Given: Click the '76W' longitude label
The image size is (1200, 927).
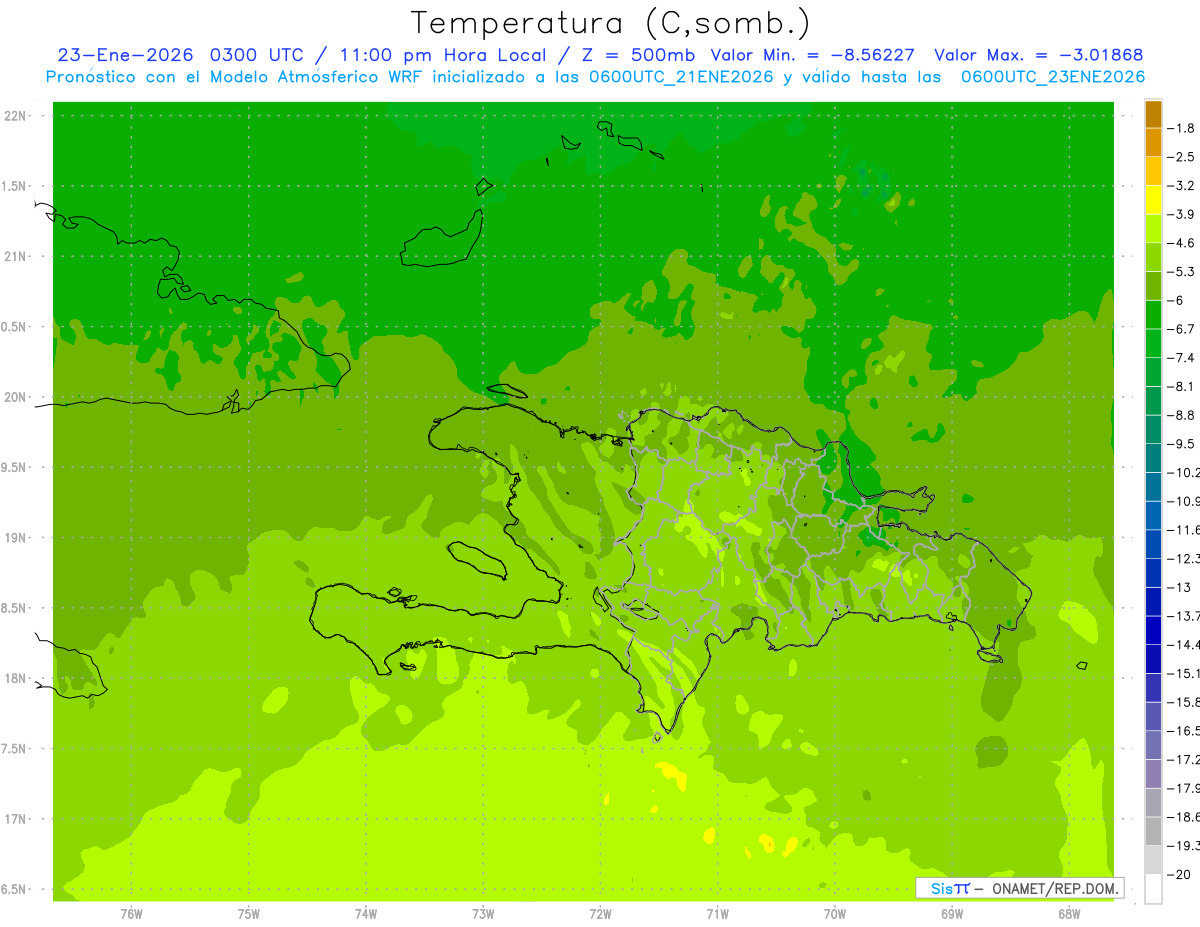Looking at the screenshot, I should click(131, 914).
